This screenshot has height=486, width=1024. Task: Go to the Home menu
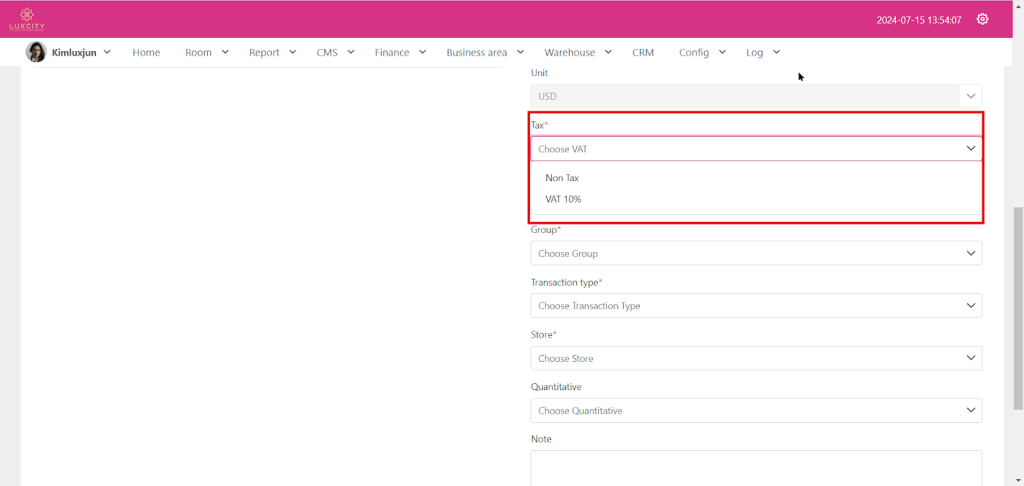[x=146, y=52]
